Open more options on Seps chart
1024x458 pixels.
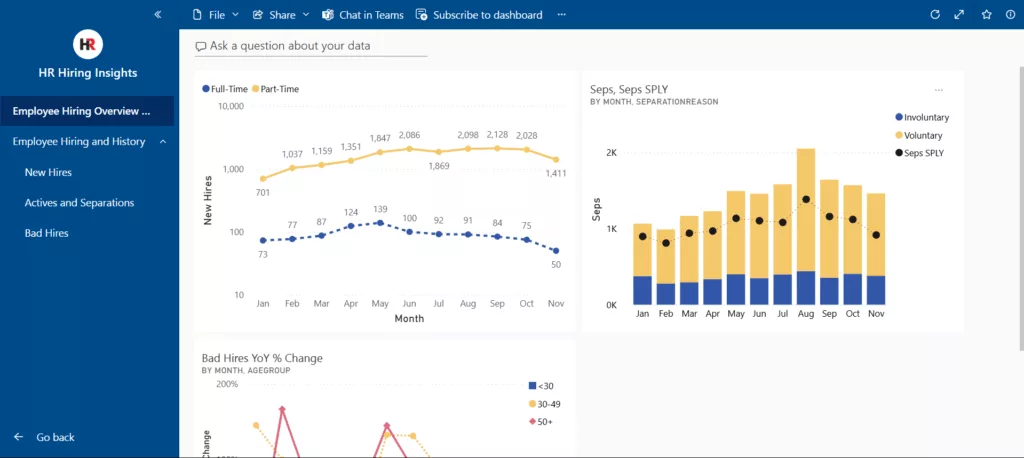coord(938,90)
